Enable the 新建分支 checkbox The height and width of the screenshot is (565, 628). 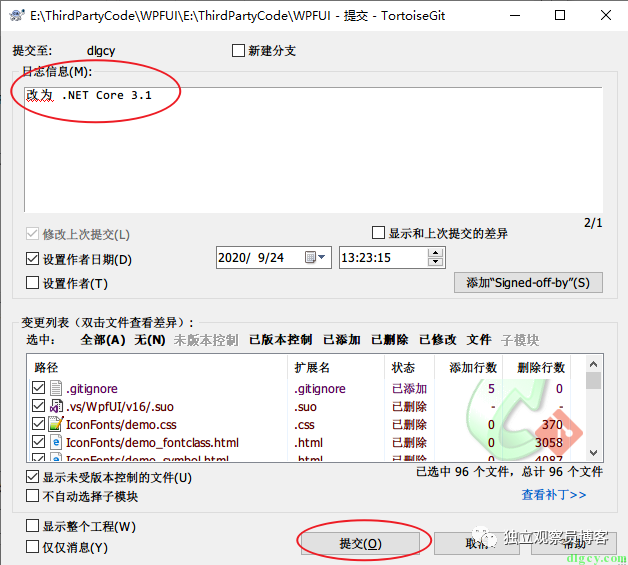238,51
